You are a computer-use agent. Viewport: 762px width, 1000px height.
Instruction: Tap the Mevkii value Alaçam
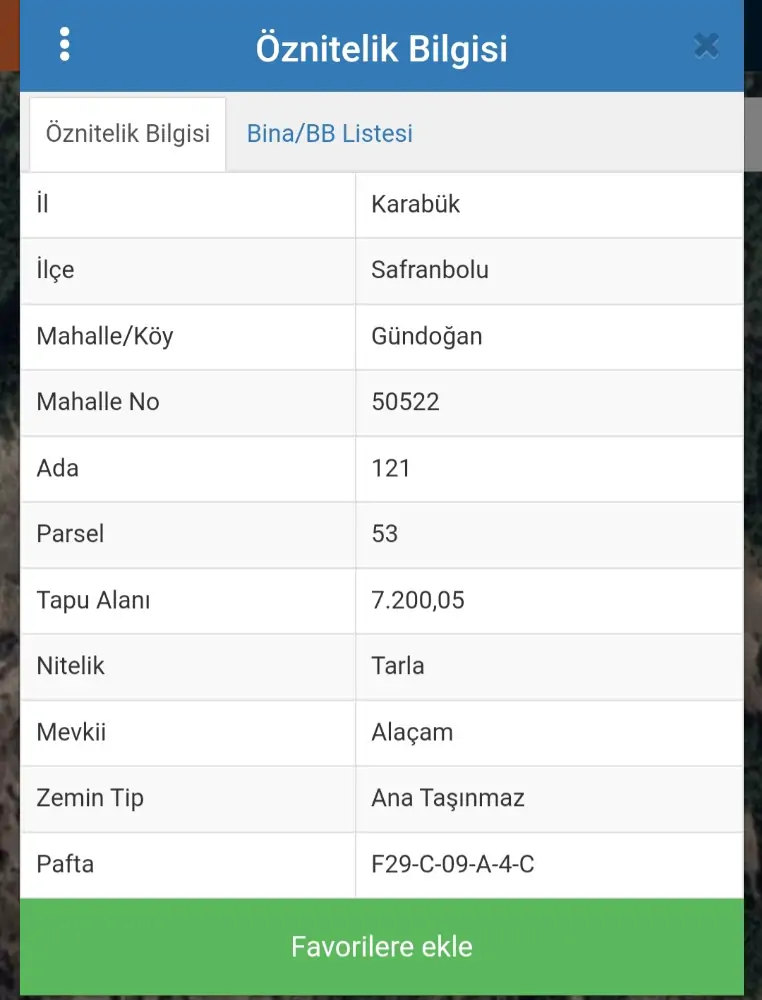[412, 732]
